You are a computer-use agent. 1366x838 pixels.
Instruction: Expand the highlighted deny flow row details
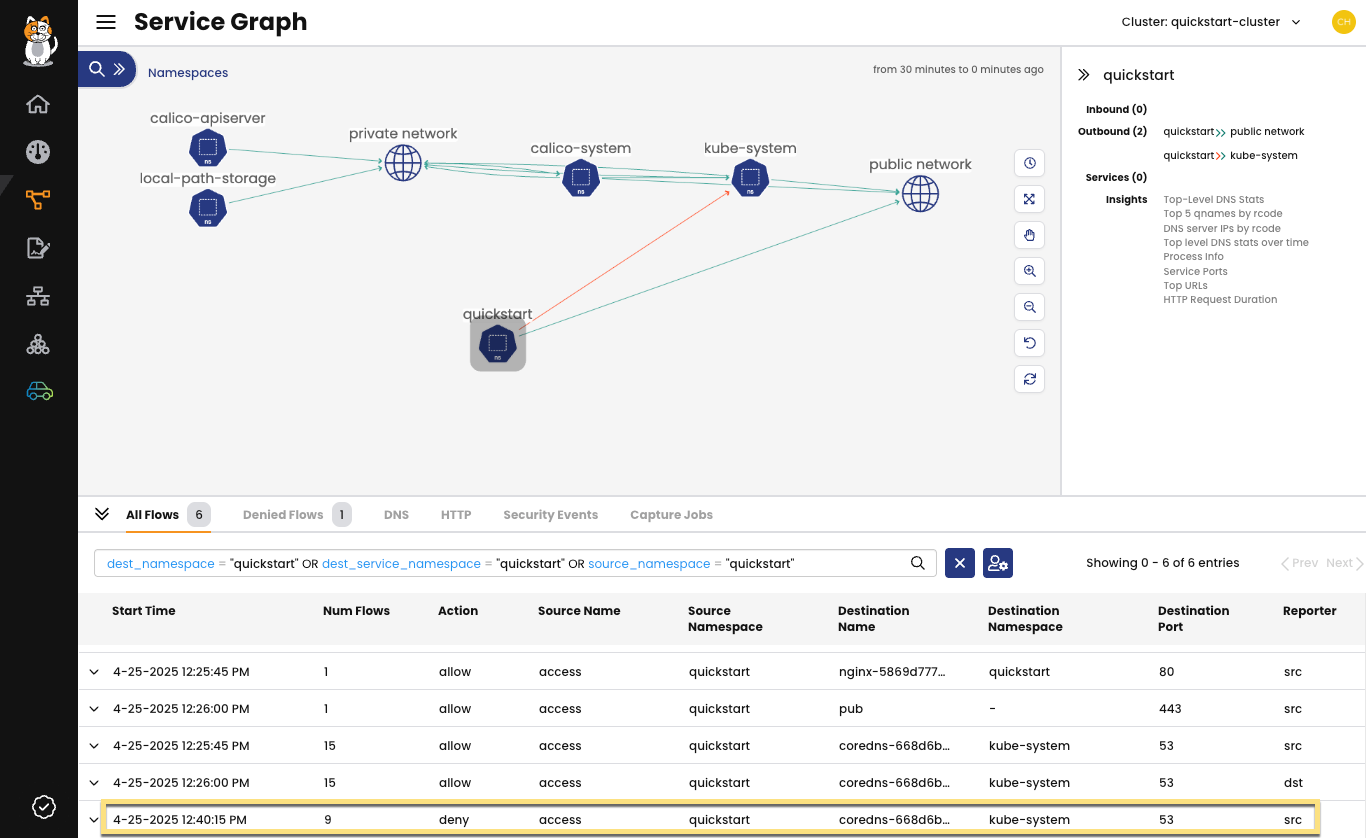click(x=94, y=819)
